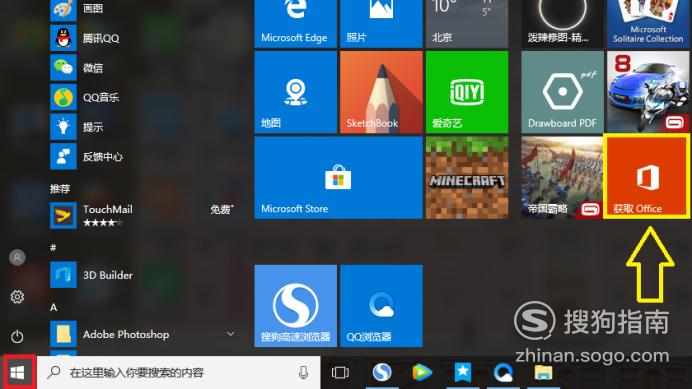Launch the Asphalt 8 racing game tile
692x389 pixels.
coord(648,92)
